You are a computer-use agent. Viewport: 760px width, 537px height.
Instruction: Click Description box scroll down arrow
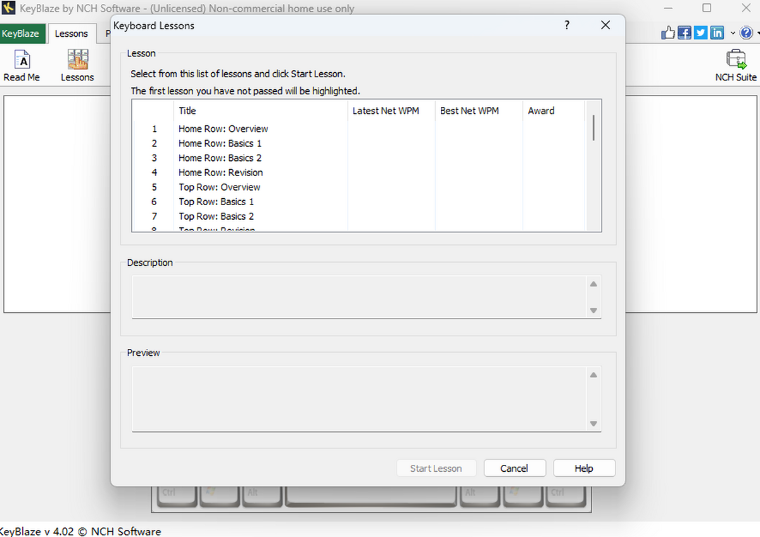(593, 310)
